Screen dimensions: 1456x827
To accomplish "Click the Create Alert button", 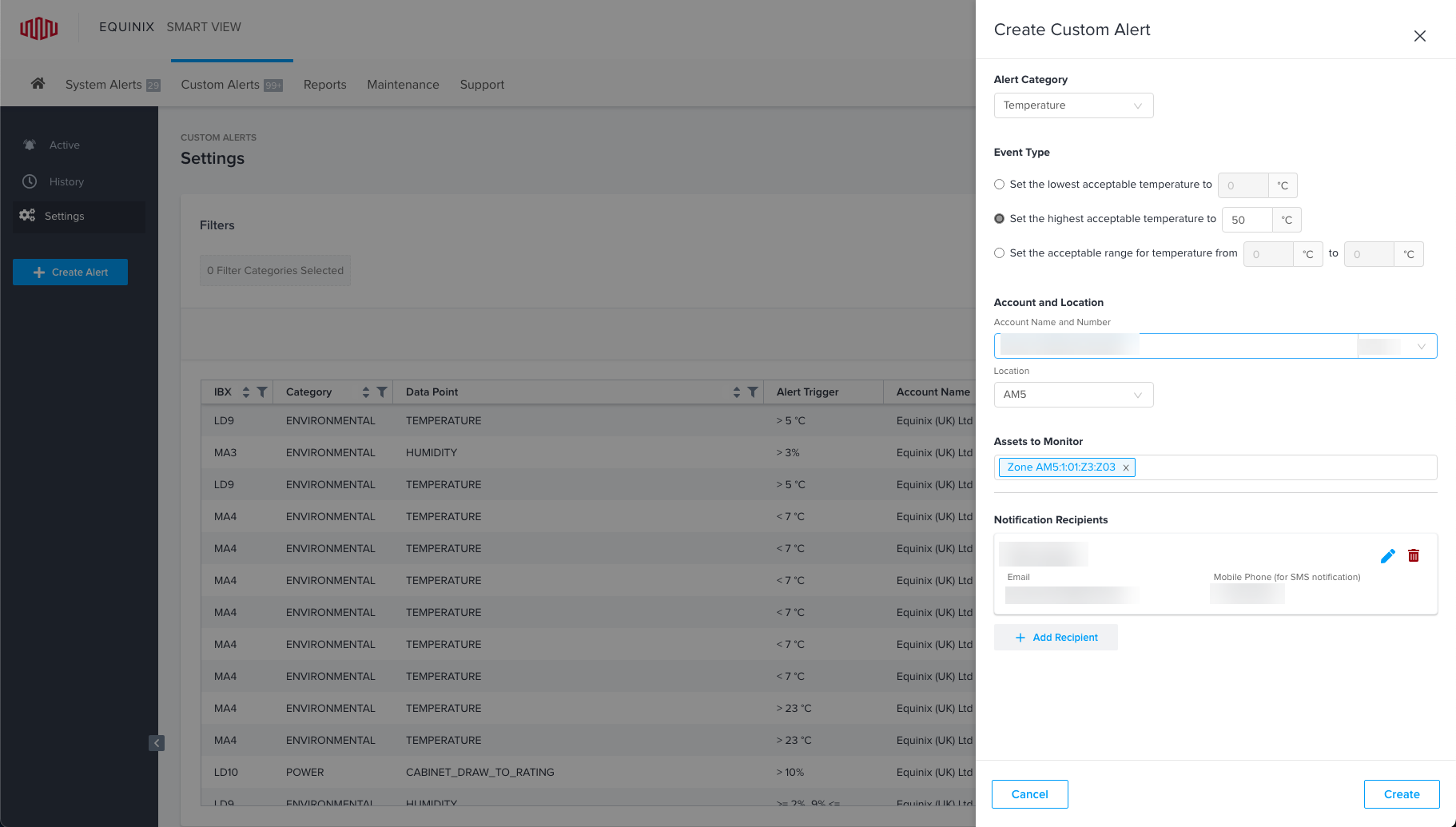I will [70, 272].
